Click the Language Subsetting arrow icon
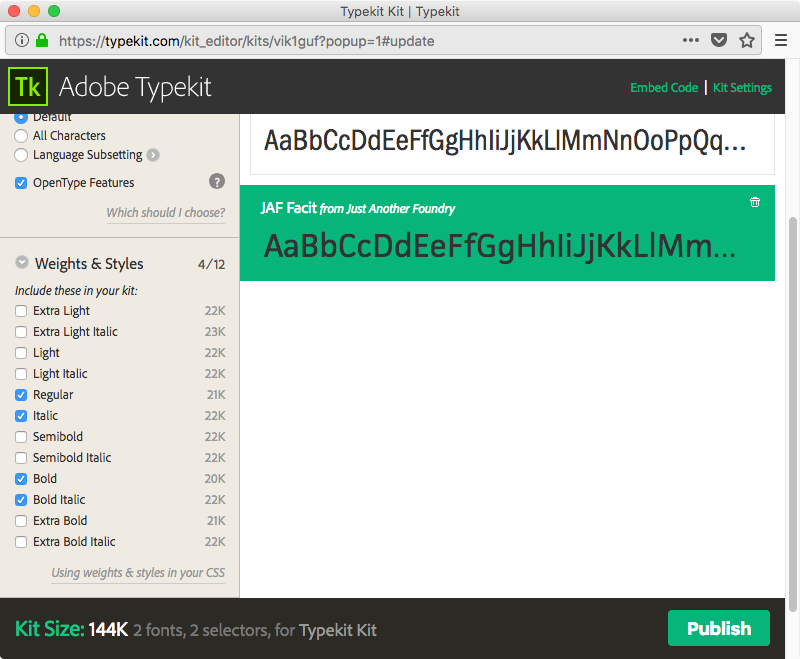Viewport: 800px width, 659px height. 153,155
